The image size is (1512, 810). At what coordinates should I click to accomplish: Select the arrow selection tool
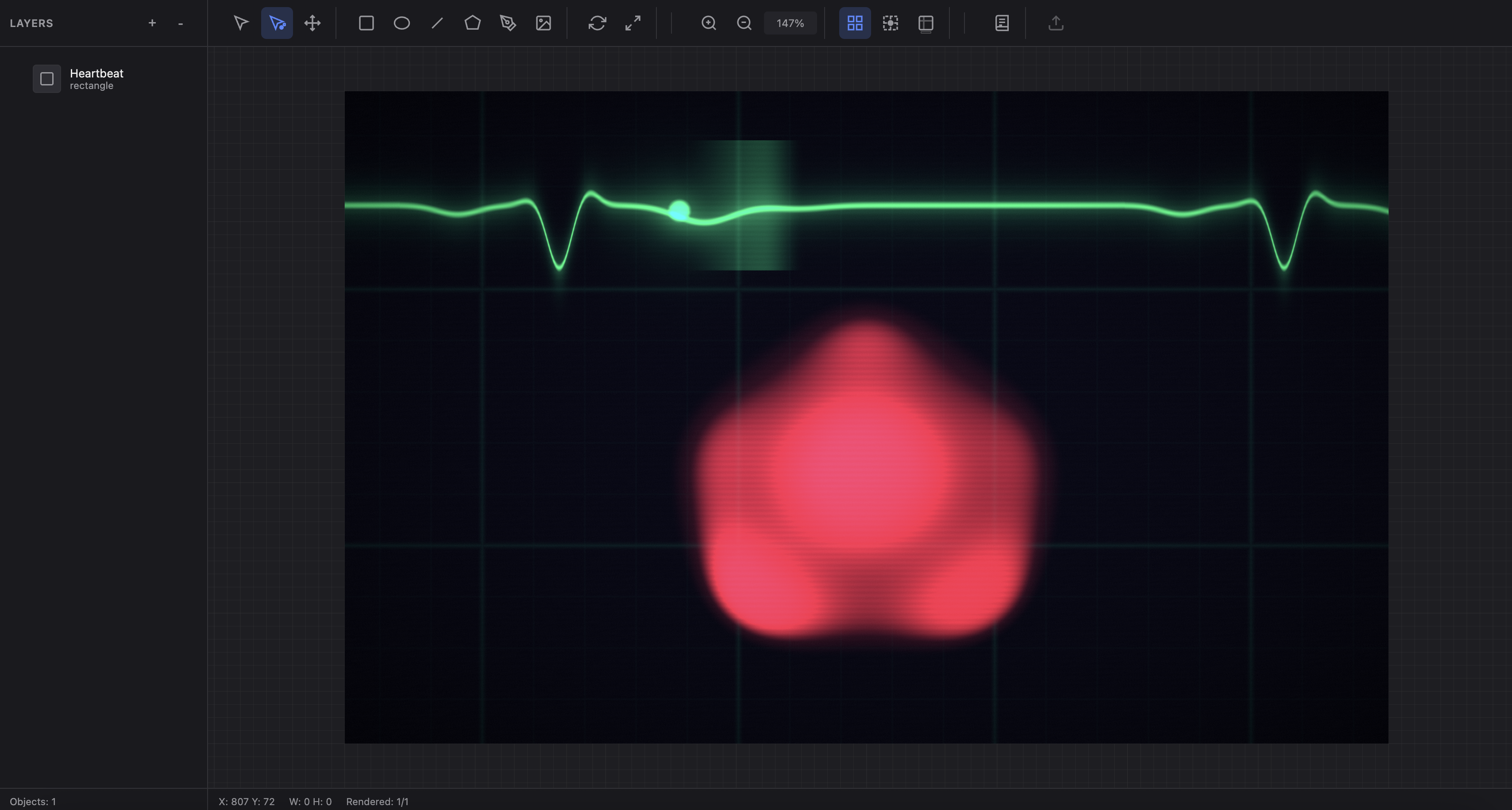[x=241, y=23]
